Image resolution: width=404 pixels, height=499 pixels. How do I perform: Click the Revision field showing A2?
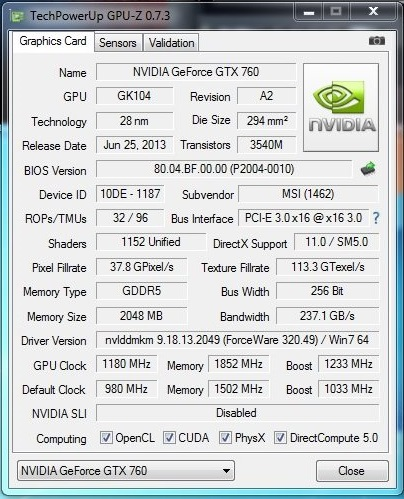point(266,96)
